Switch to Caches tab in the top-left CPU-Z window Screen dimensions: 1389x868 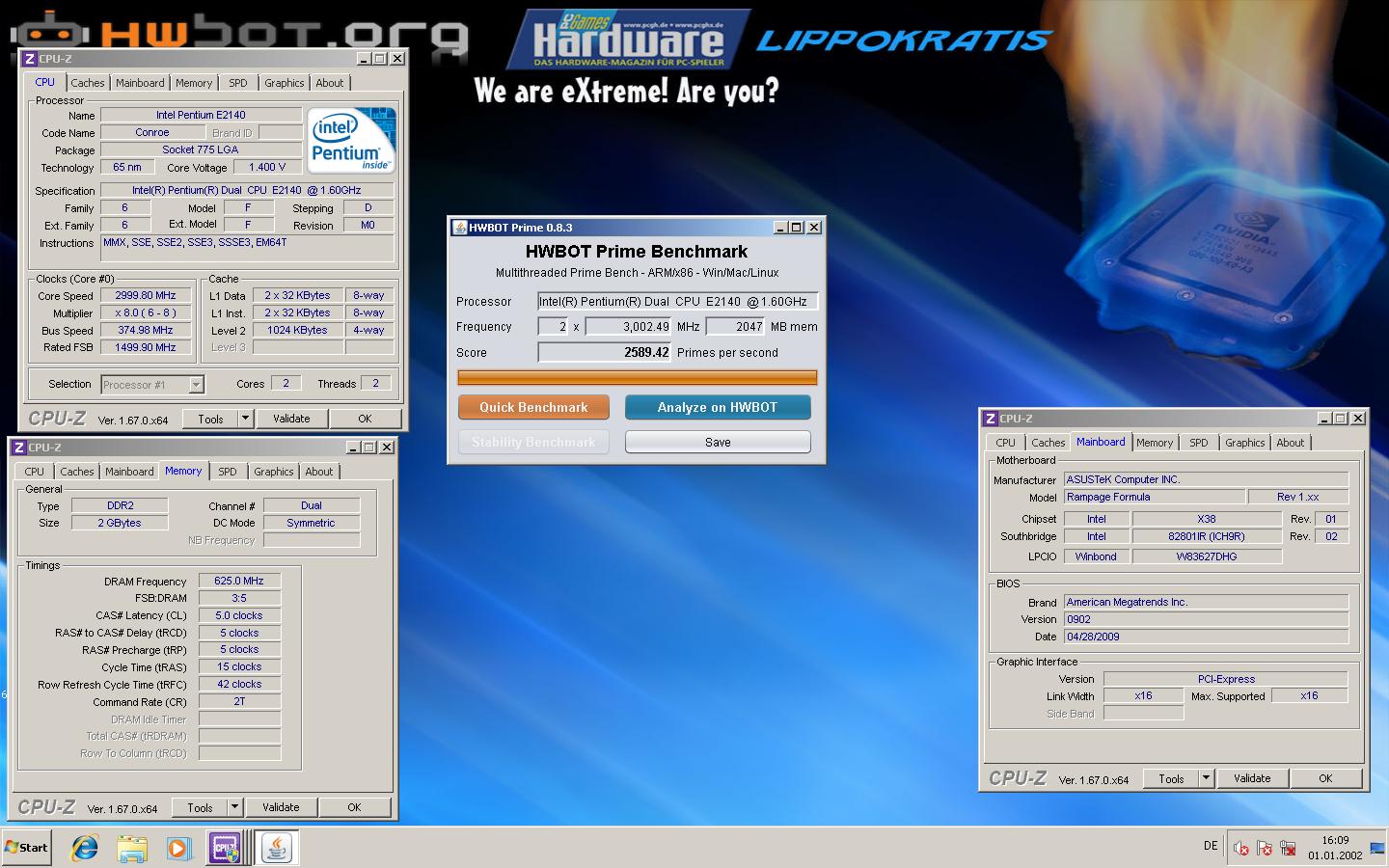click(x=87, y=83)
